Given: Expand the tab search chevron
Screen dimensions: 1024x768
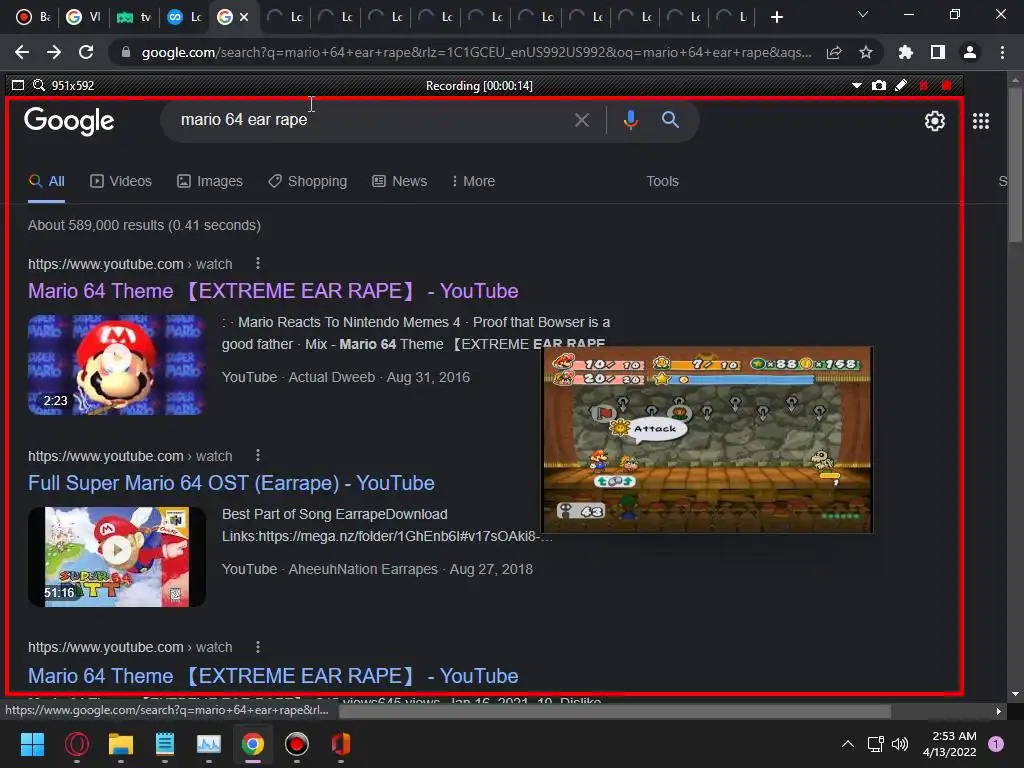Looking at the screenshot, I should coord(863,14).
